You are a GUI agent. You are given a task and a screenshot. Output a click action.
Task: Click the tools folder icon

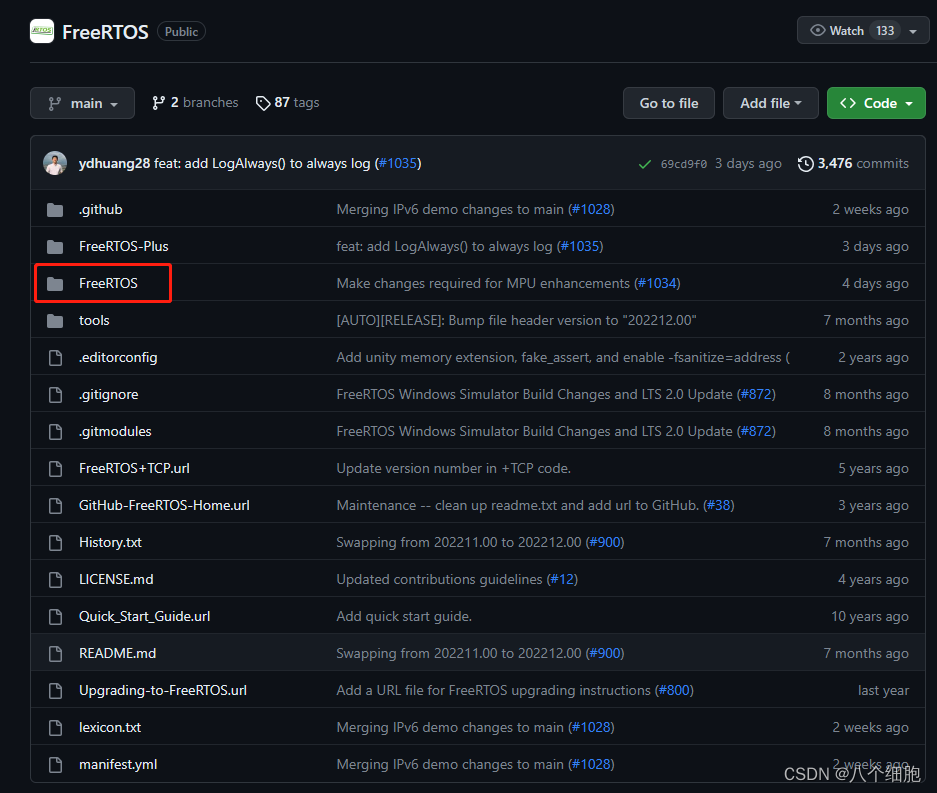click(55, 321)
